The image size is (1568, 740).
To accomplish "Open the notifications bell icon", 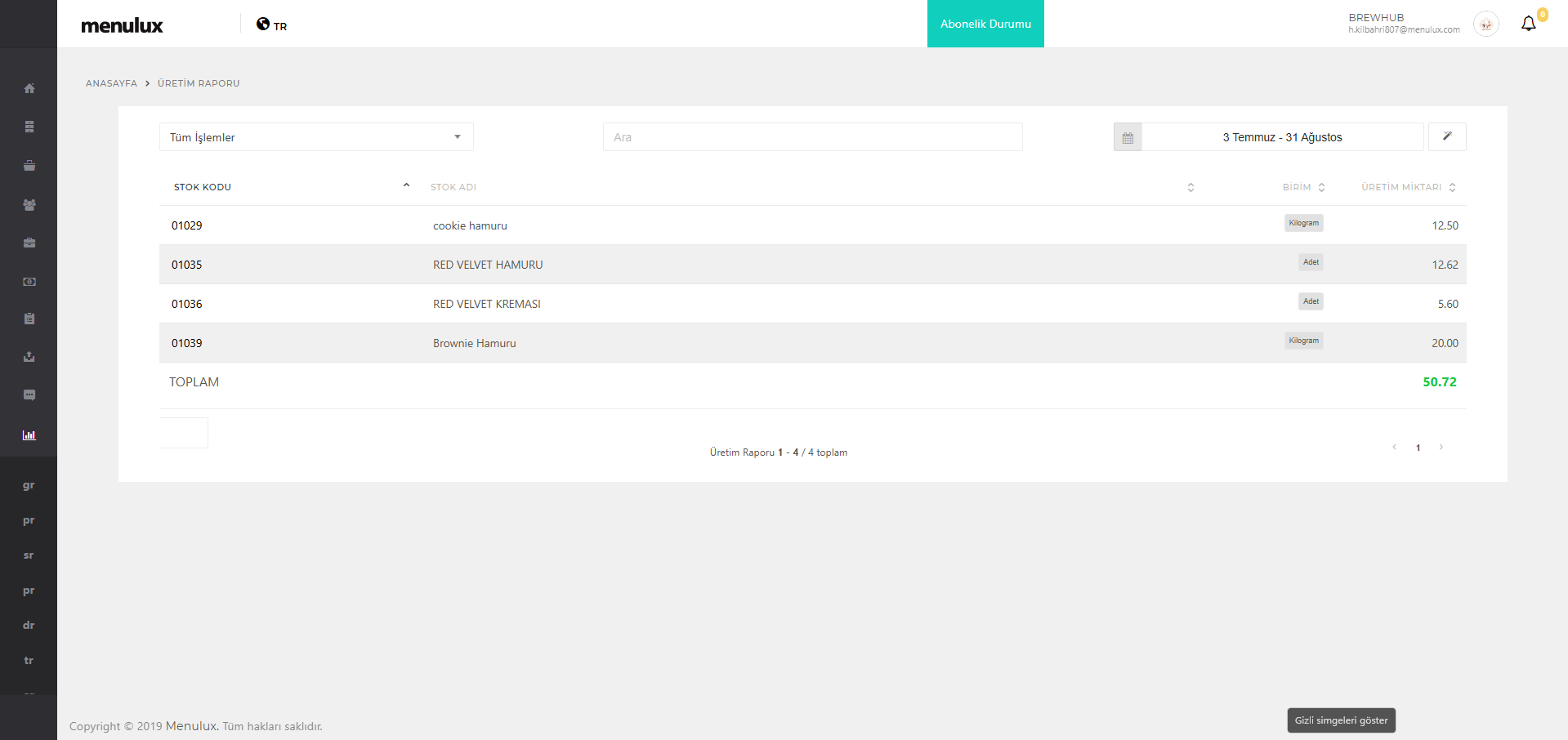I will 1528,24.
